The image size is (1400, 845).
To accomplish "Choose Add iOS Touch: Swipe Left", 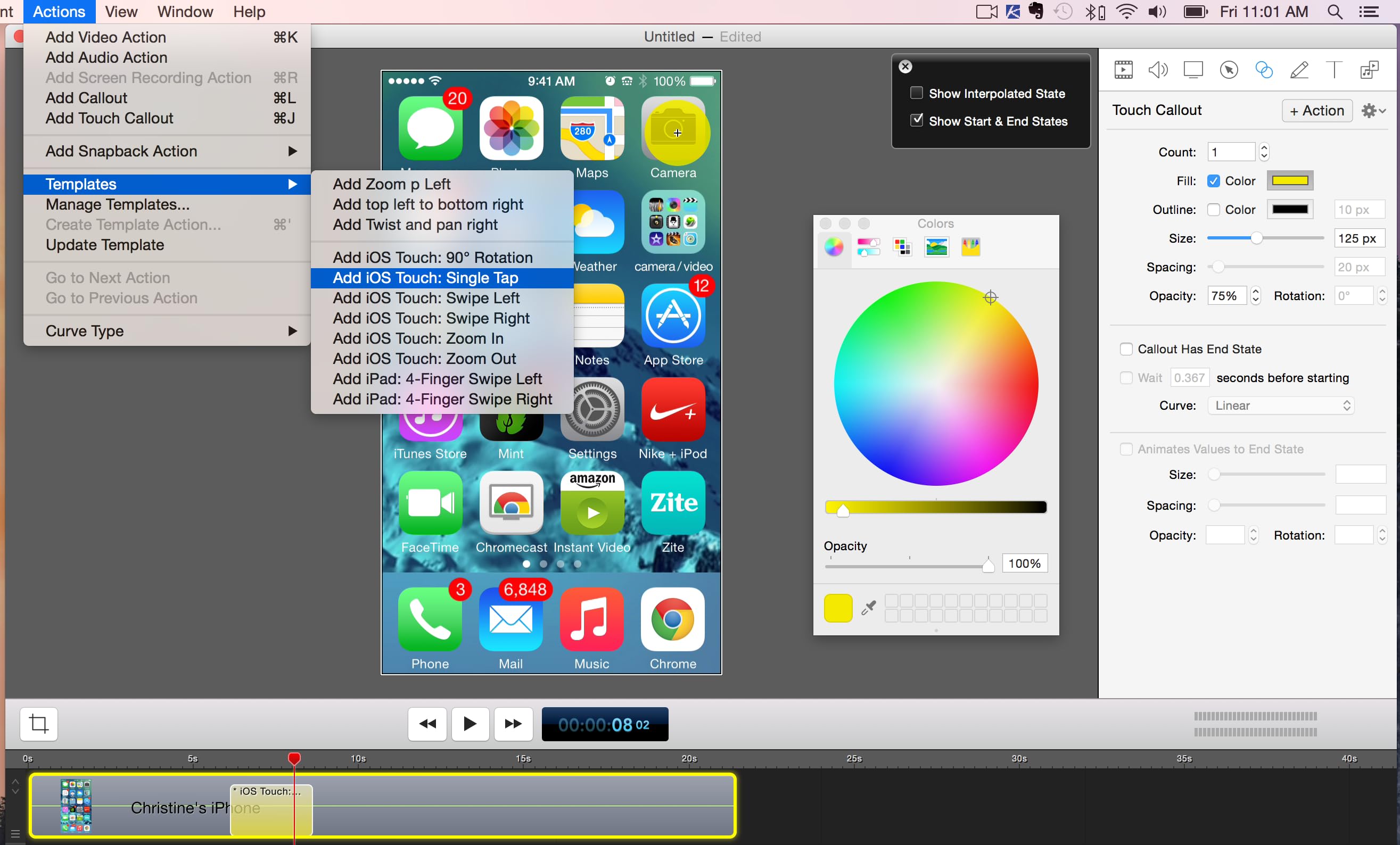I will pyautogui.click(x=442, y=298).
